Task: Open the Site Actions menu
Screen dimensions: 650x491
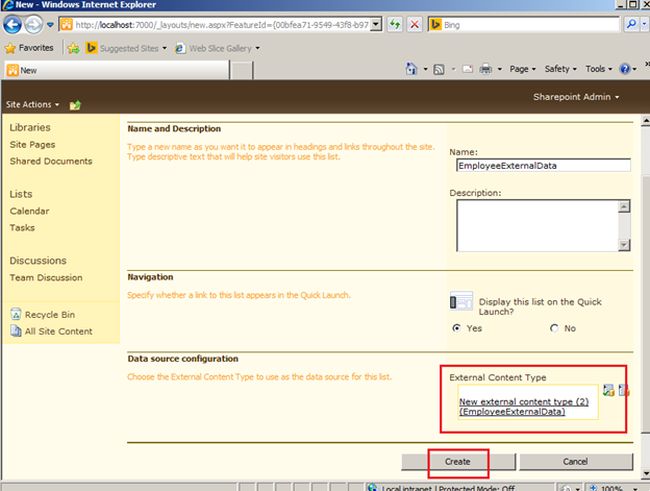Action: [32, 105]
